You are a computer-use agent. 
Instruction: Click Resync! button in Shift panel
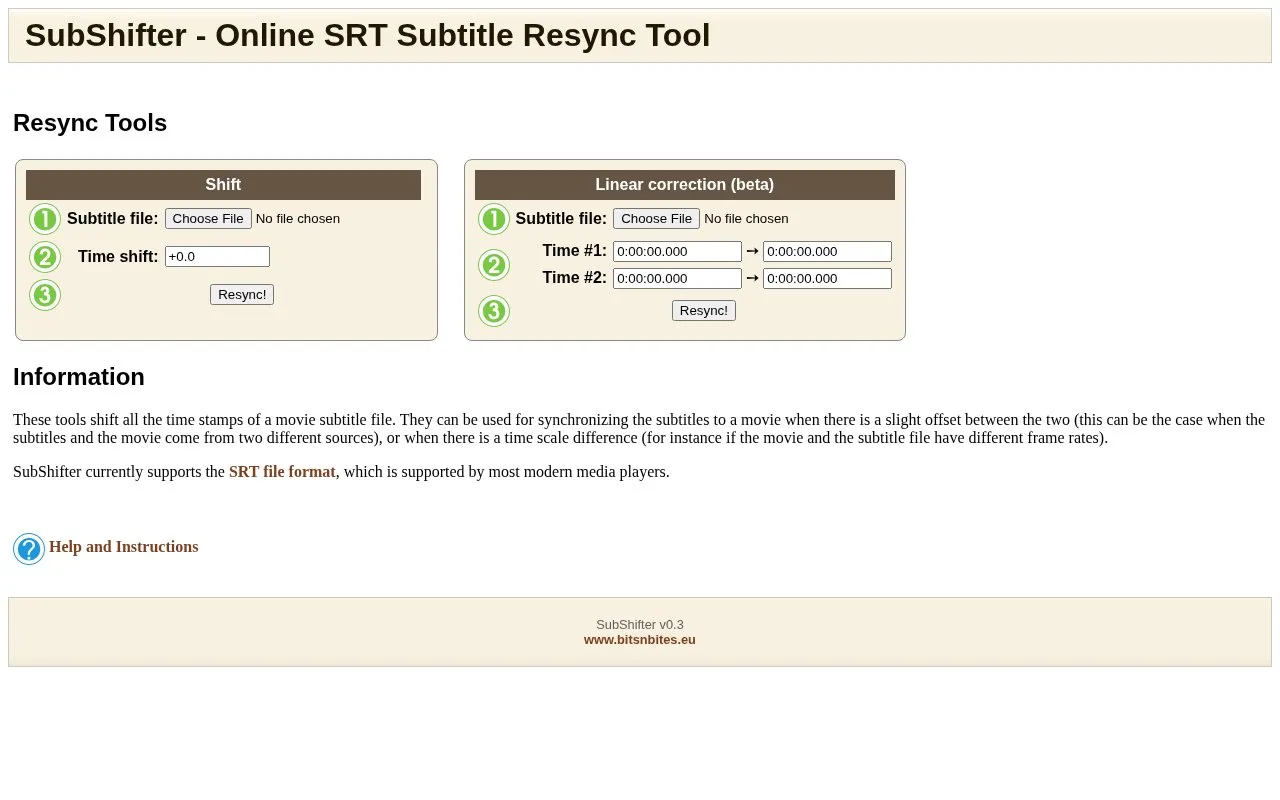tap(242, 295)
